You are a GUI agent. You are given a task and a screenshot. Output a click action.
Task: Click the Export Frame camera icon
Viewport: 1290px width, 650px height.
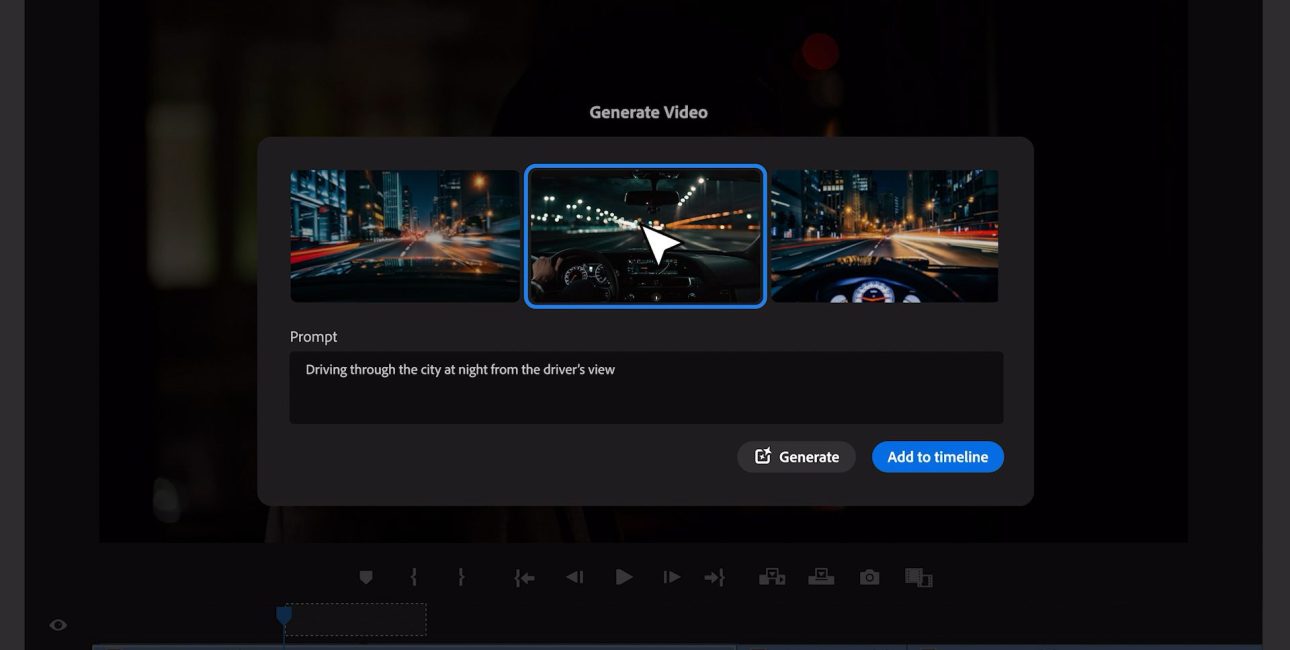[x=869, y=577]
